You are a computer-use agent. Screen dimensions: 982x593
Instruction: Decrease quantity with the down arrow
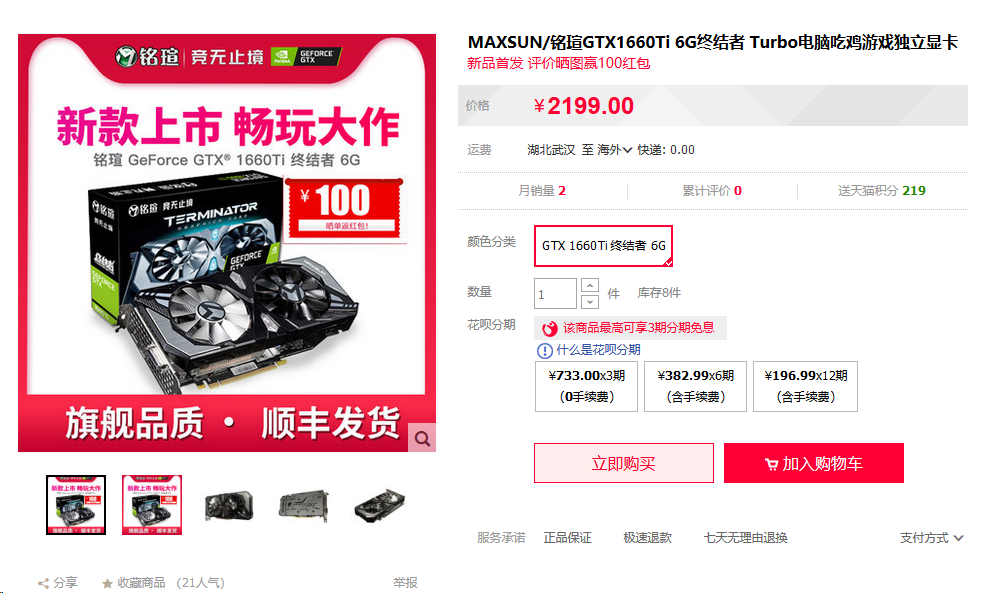pos(589,302)
